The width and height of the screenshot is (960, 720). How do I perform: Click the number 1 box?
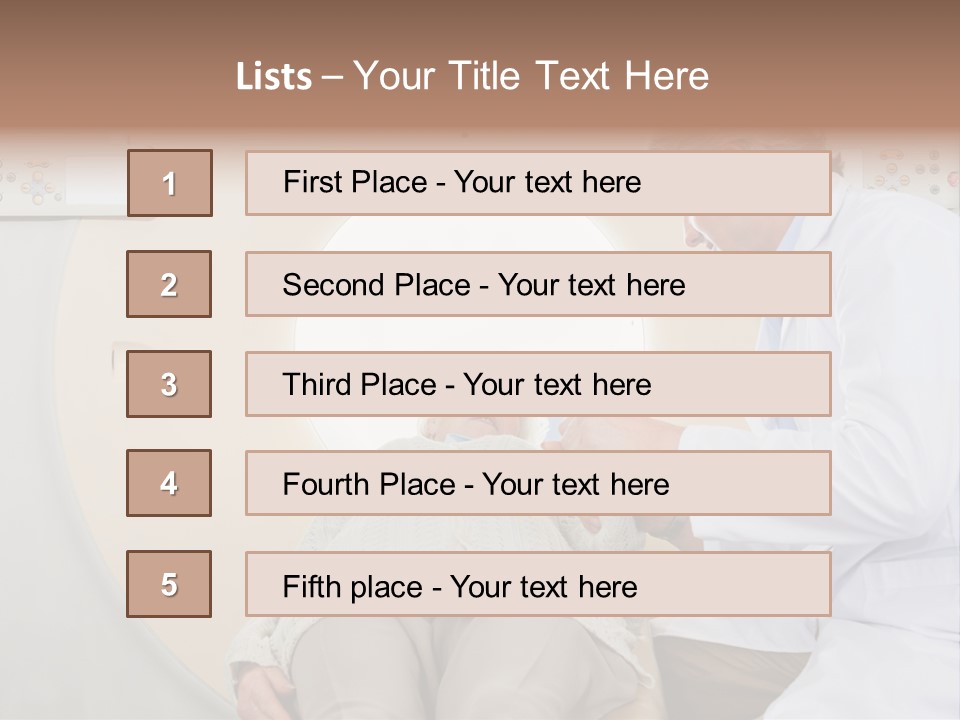[x=169, y=183]
